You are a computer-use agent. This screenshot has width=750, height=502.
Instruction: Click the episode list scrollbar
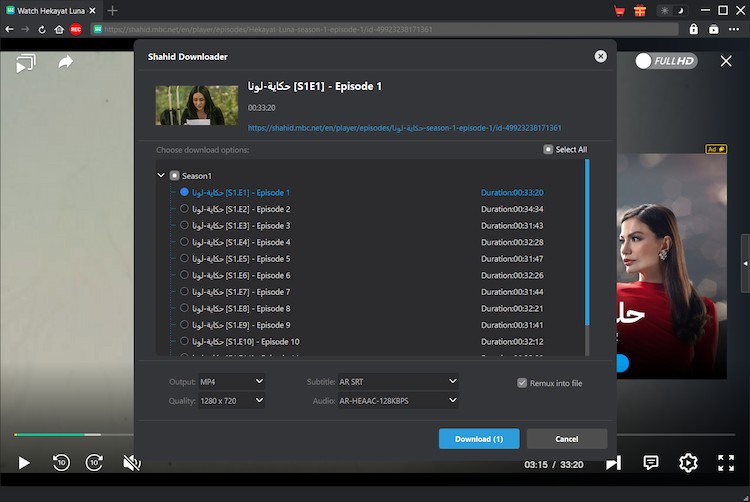pyautogui.click(x=587, y=244)
